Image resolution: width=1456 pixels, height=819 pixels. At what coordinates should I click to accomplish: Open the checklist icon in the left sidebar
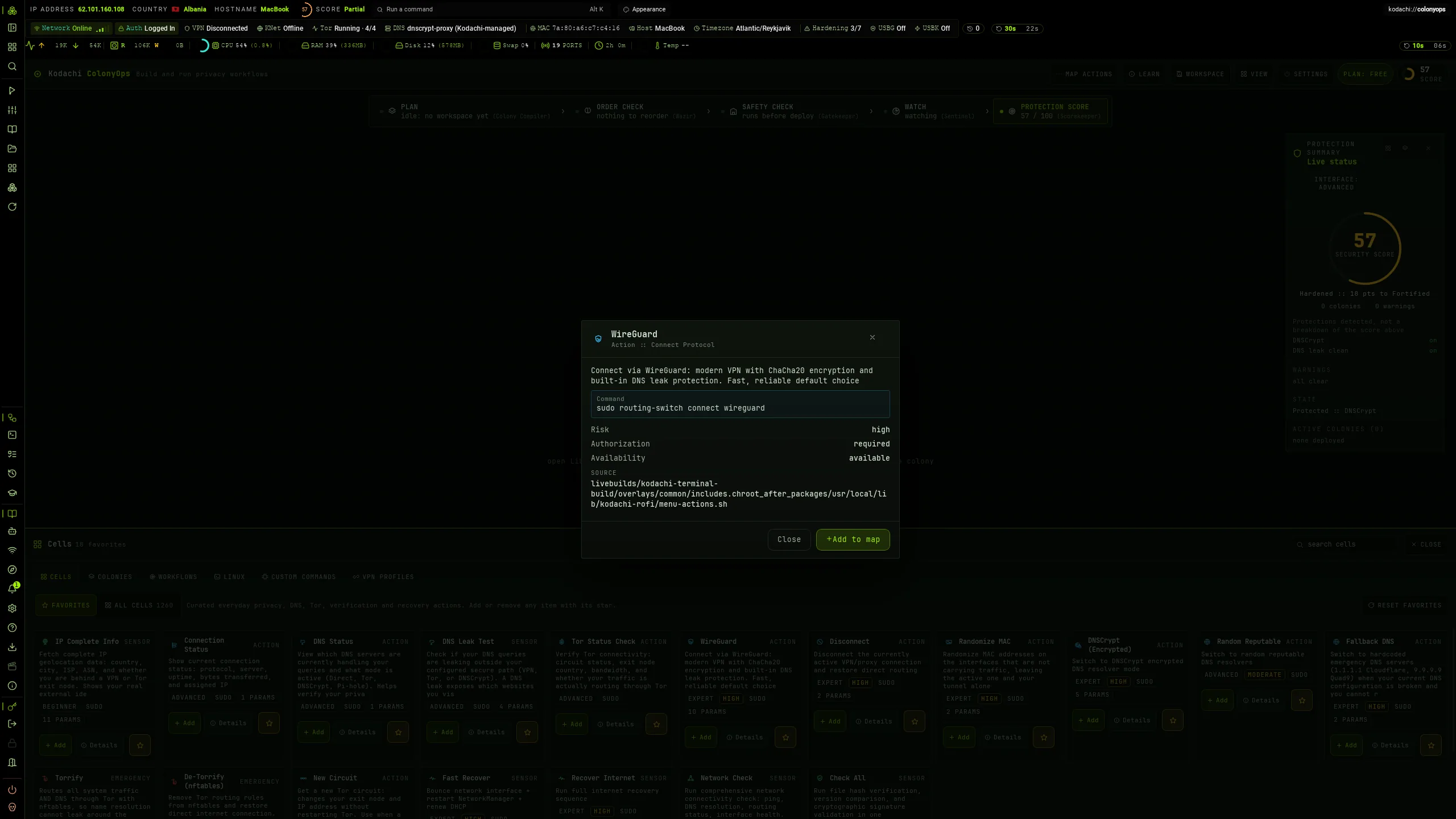coord(12,454)
